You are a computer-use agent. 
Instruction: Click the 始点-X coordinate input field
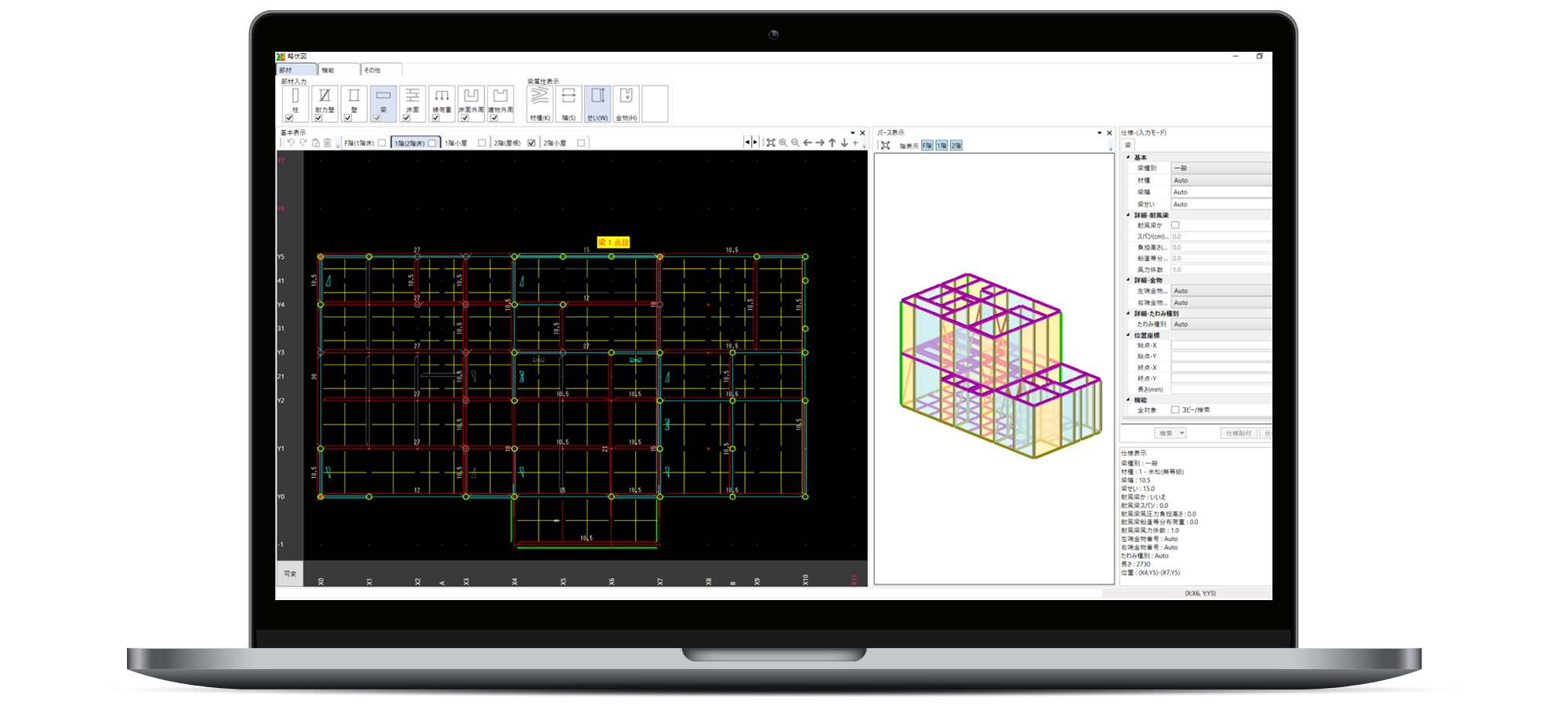pyautogui.click(x=1221, y=345)
